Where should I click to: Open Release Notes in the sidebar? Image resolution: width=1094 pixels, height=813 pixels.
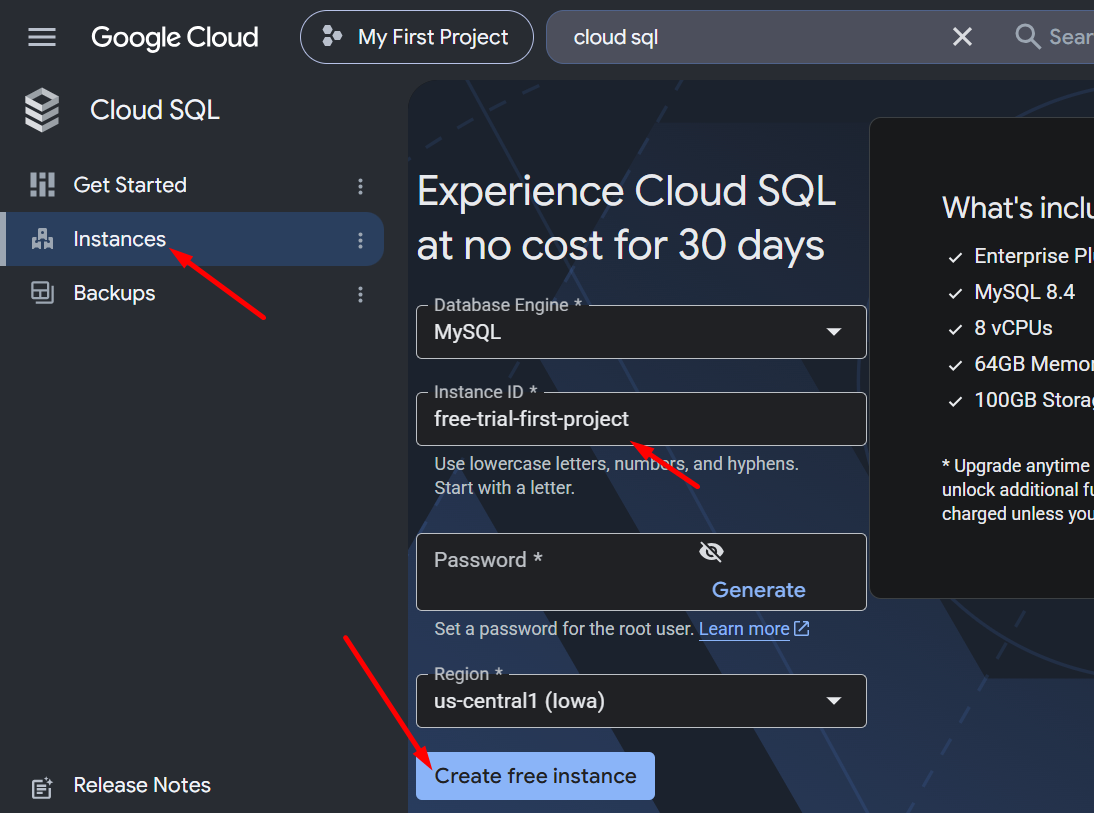click(142, 785)
